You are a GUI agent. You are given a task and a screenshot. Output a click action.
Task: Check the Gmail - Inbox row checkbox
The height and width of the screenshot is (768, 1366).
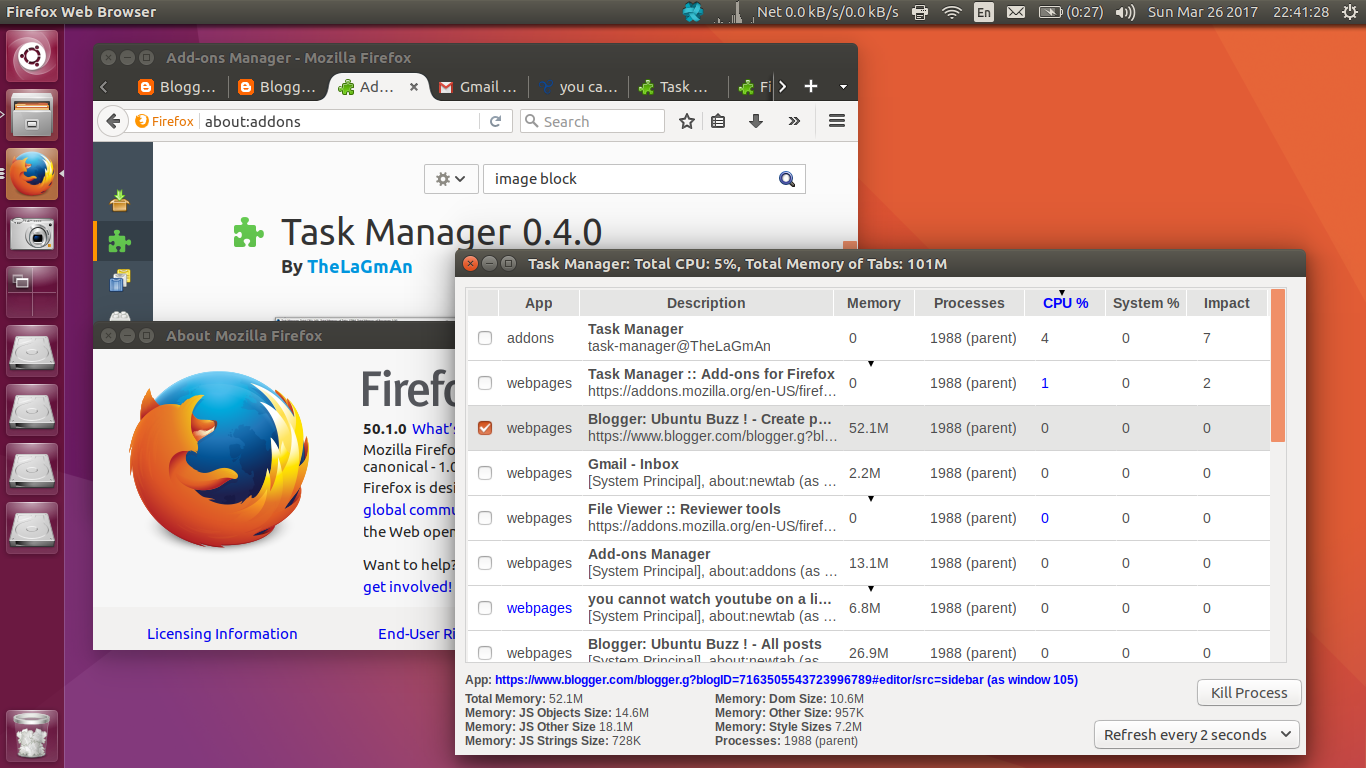pyautogui.click(x=485, y=473)
